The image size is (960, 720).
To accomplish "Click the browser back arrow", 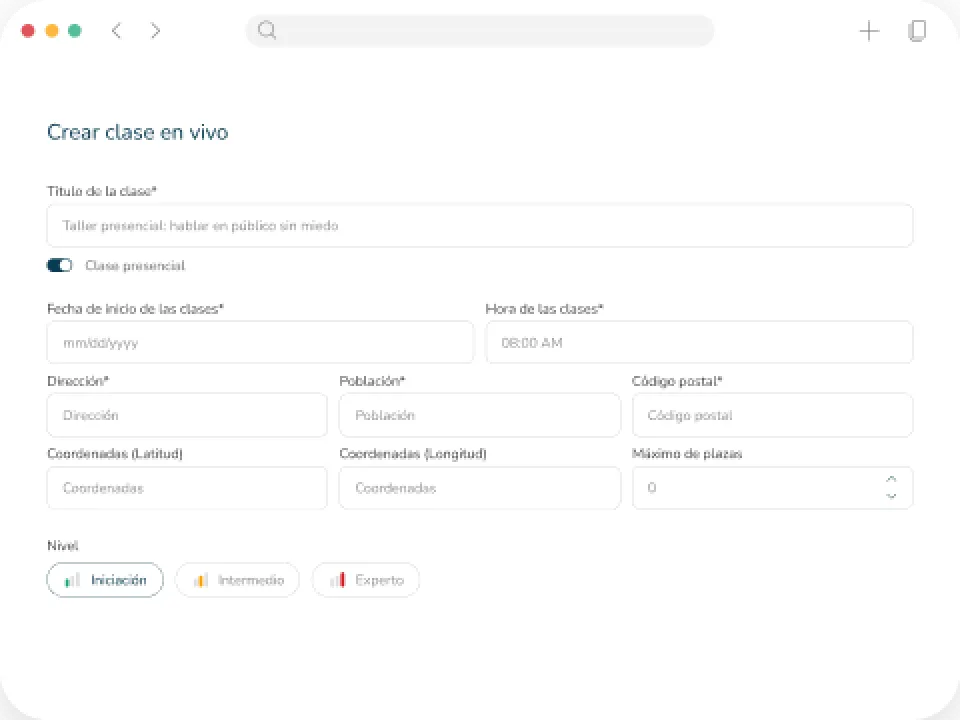I will click(116, 30).
